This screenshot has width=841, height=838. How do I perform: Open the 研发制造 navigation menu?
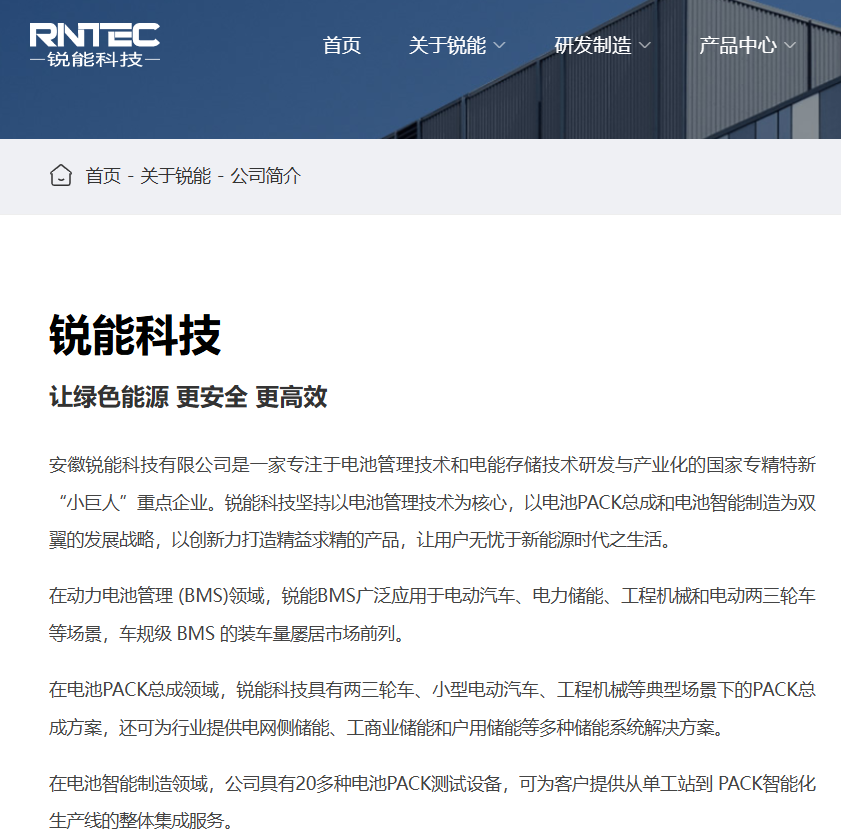[593, 46]
